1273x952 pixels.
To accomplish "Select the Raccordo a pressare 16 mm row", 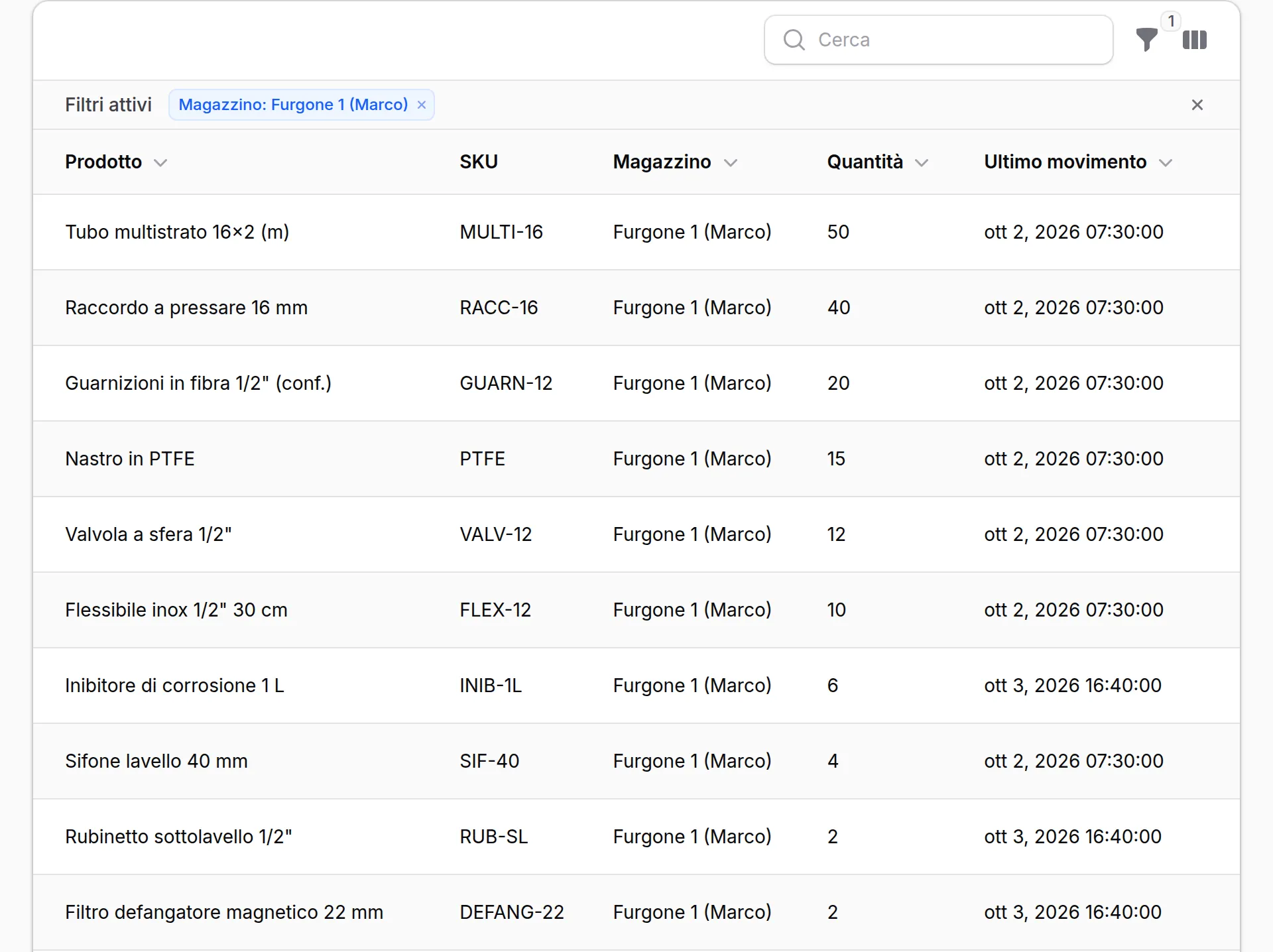I will tap(636, 308).
